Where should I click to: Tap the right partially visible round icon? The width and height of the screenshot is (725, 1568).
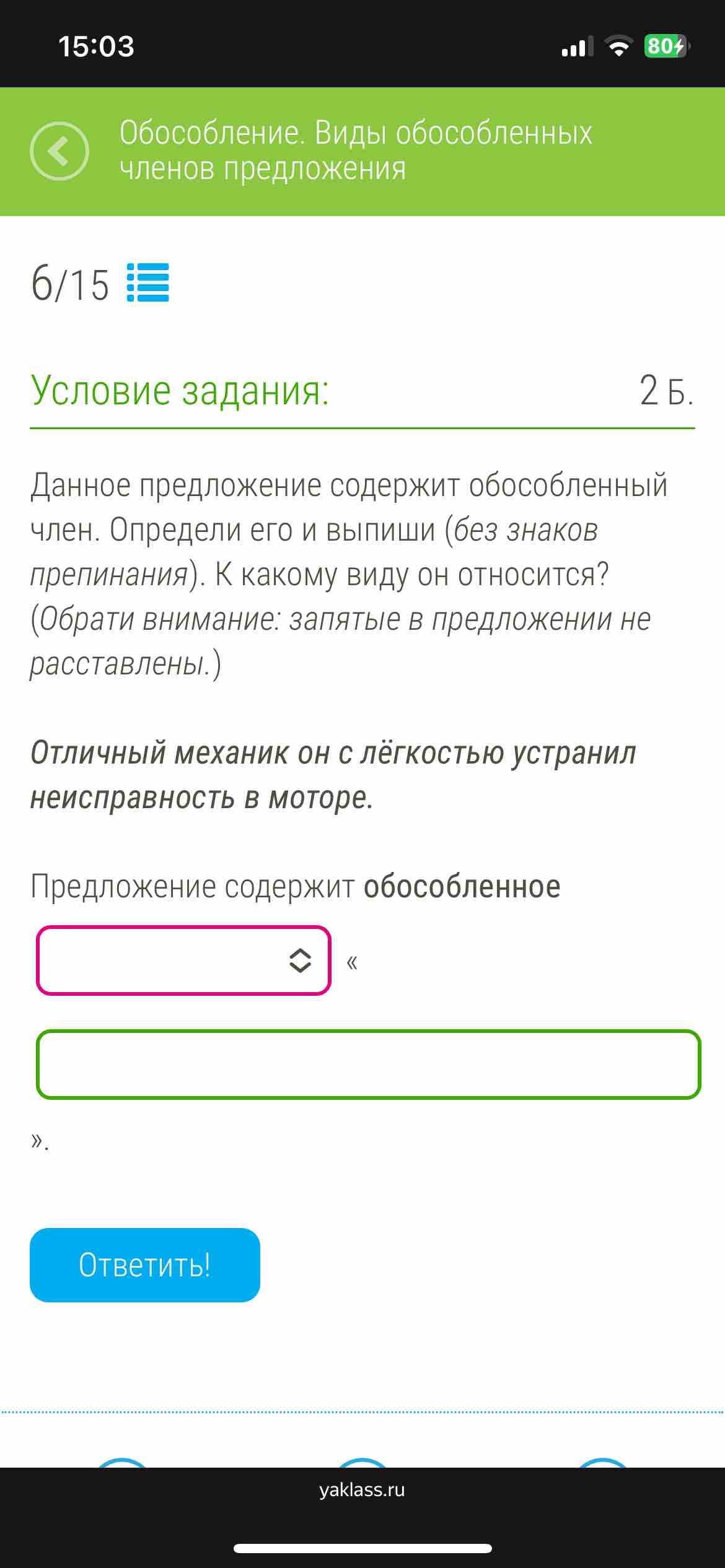coord(602,1462)
